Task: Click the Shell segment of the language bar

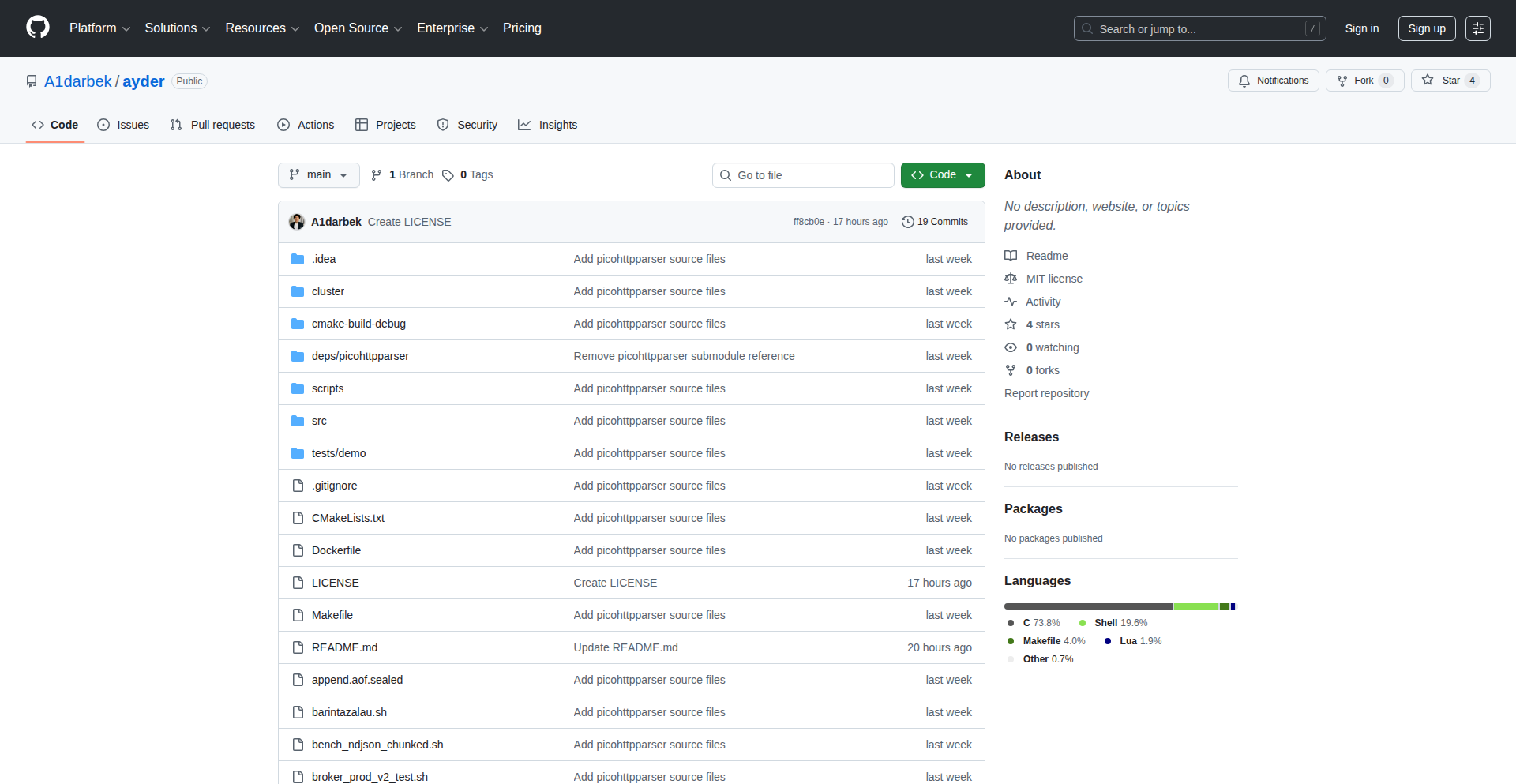Action: (1196, 606)
